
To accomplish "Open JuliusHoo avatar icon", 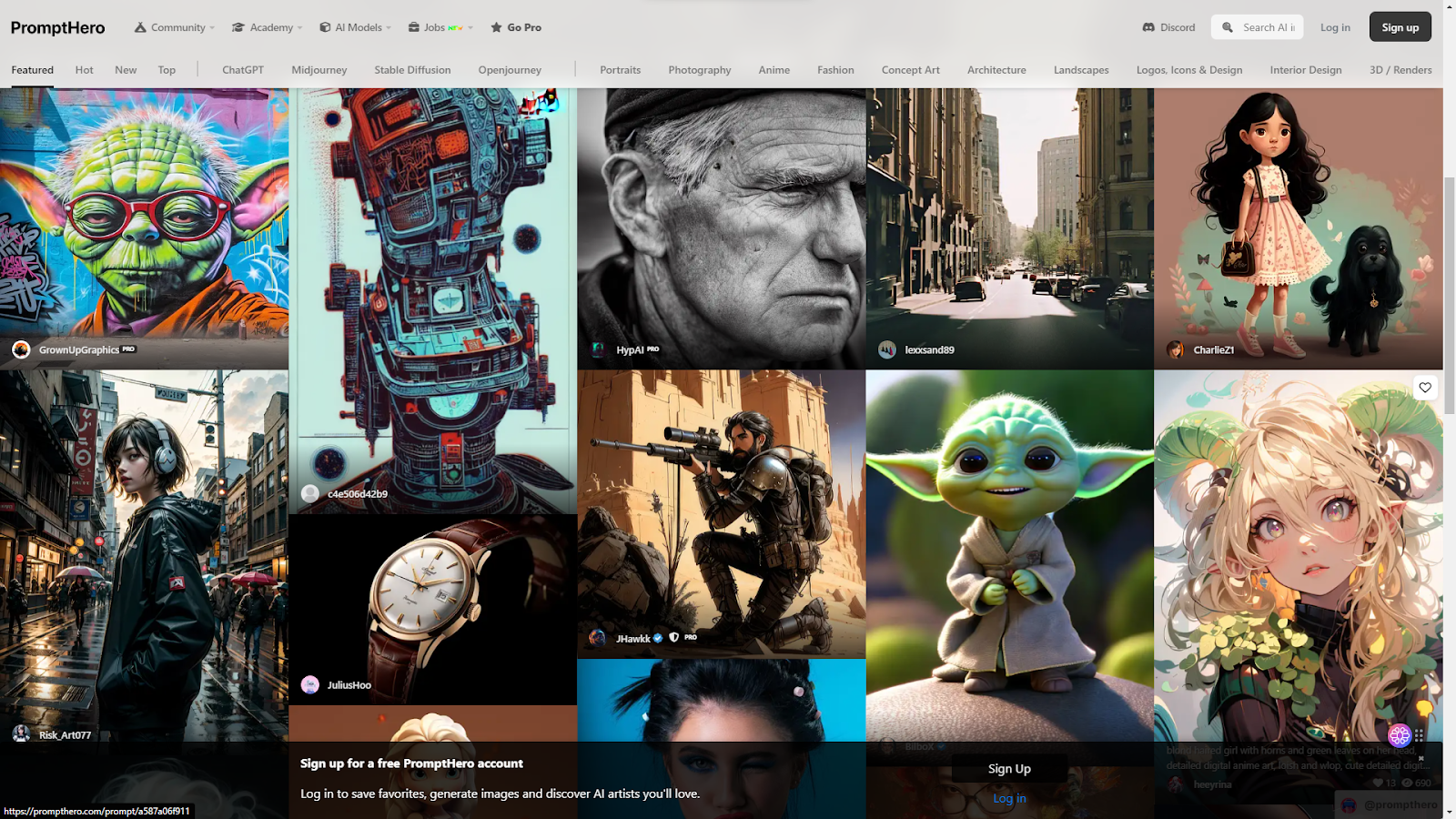I will tap(310, 684).
